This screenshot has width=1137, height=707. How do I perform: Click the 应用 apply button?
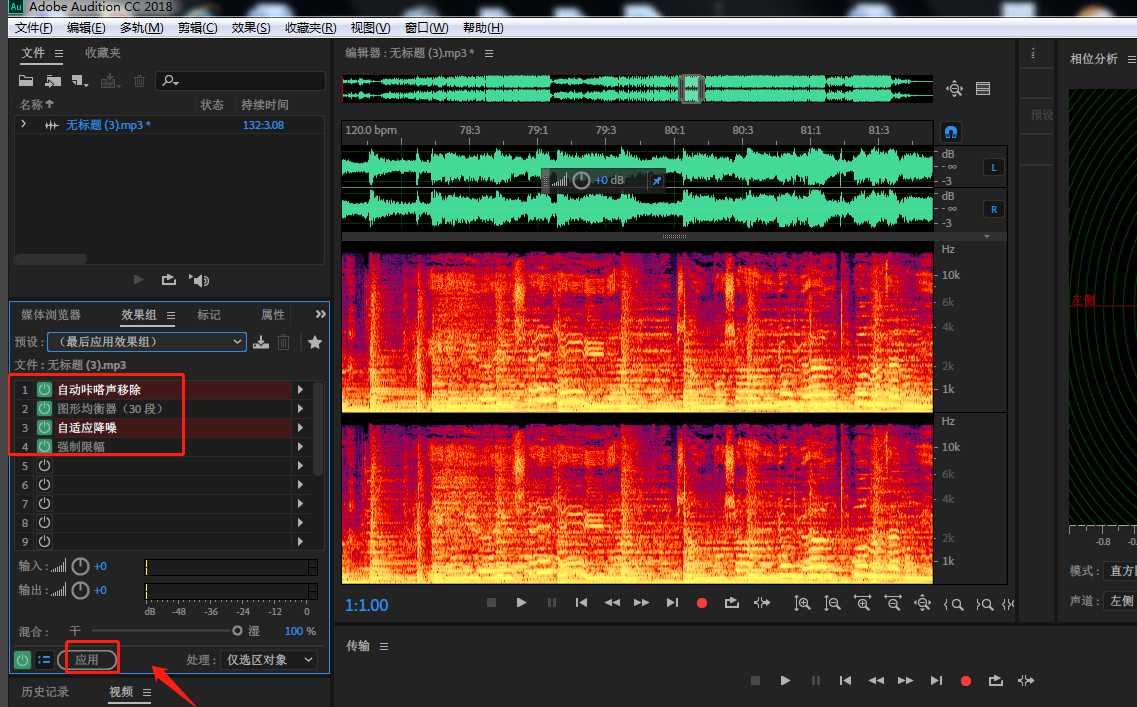[x=88, y=660]
